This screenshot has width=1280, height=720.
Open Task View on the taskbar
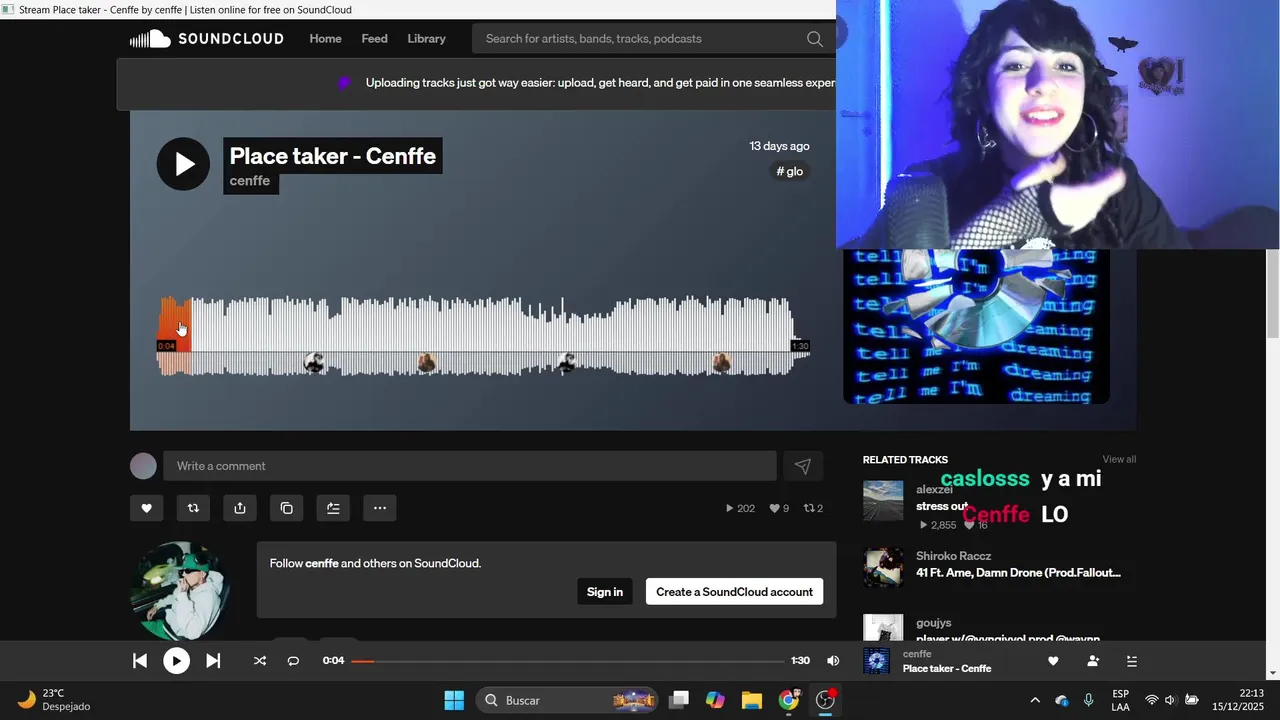pyautogui.click(x=679, y=700)
